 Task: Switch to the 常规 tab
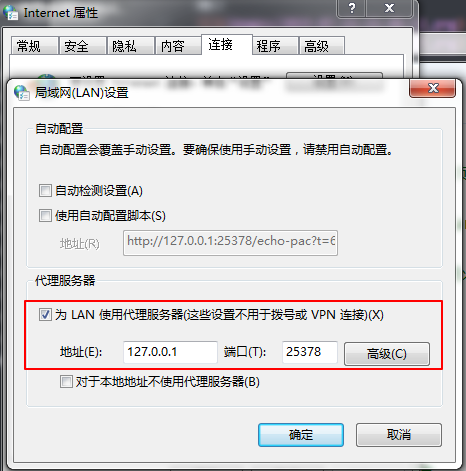point(35,46)
